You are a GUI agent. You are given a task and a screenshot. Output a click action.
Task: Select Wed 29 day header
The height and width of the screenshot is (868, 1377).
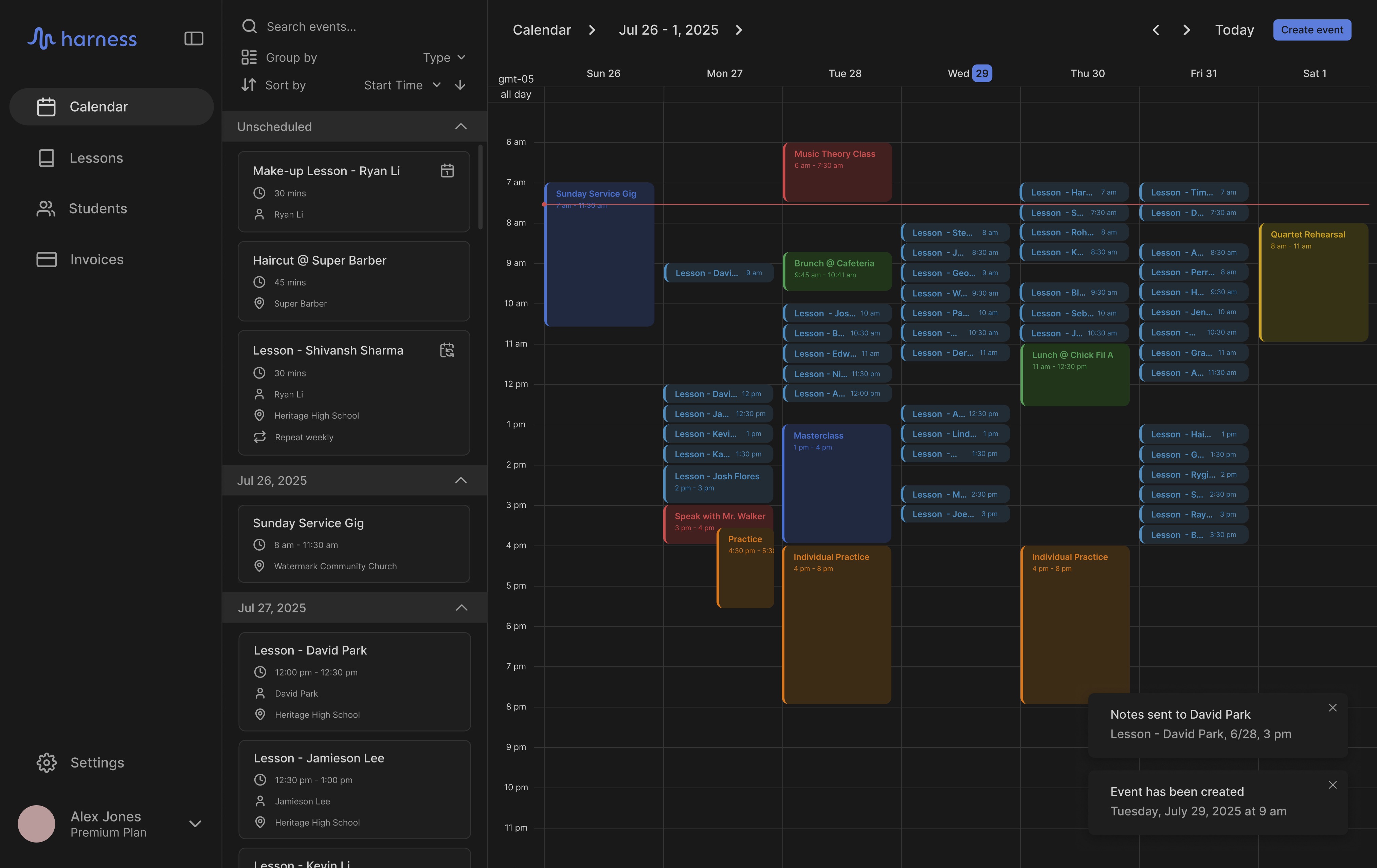(x=969, y=73)
